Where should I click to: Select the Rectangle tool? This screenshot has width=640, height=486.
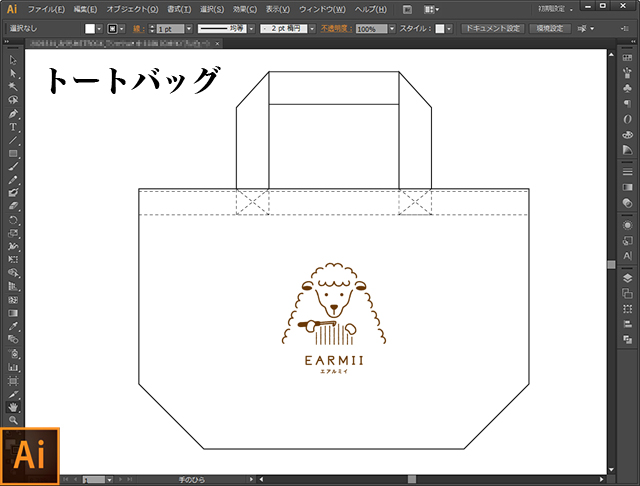tap(13, 153)
